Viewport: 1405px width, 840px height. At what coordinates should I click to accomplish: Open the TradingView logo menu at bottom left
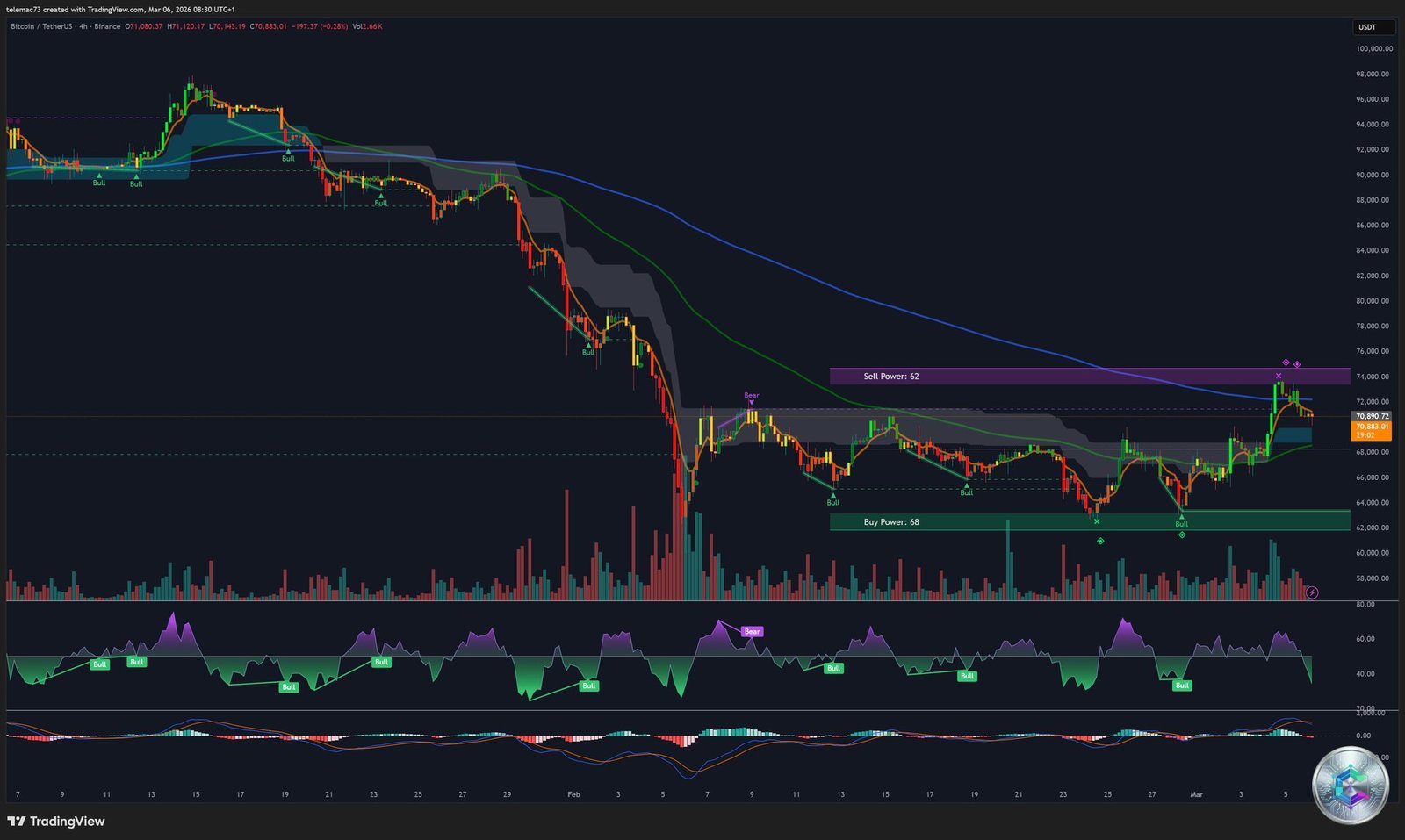55,822
